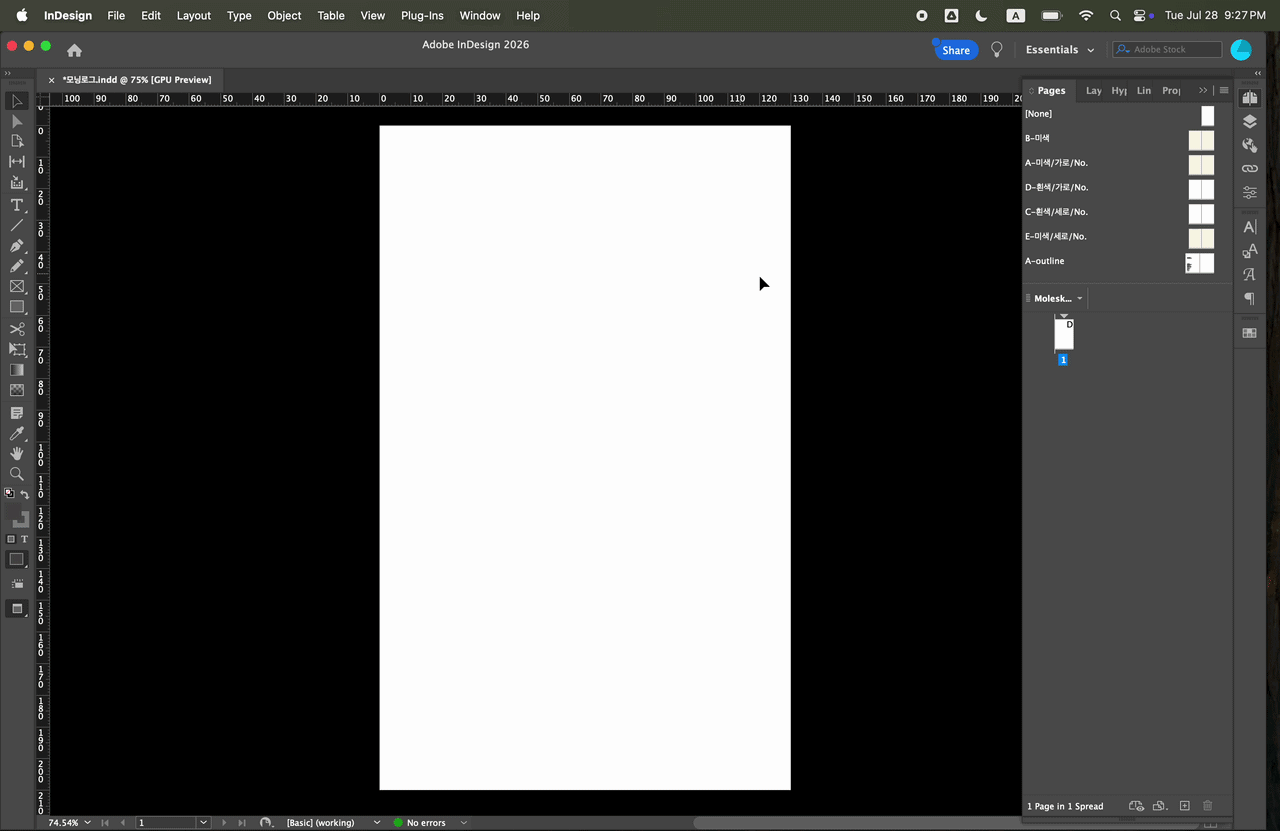Open the Character Styles dock icon
The width and height of the screenshot is (1280, 831).
click(1249, 251)
